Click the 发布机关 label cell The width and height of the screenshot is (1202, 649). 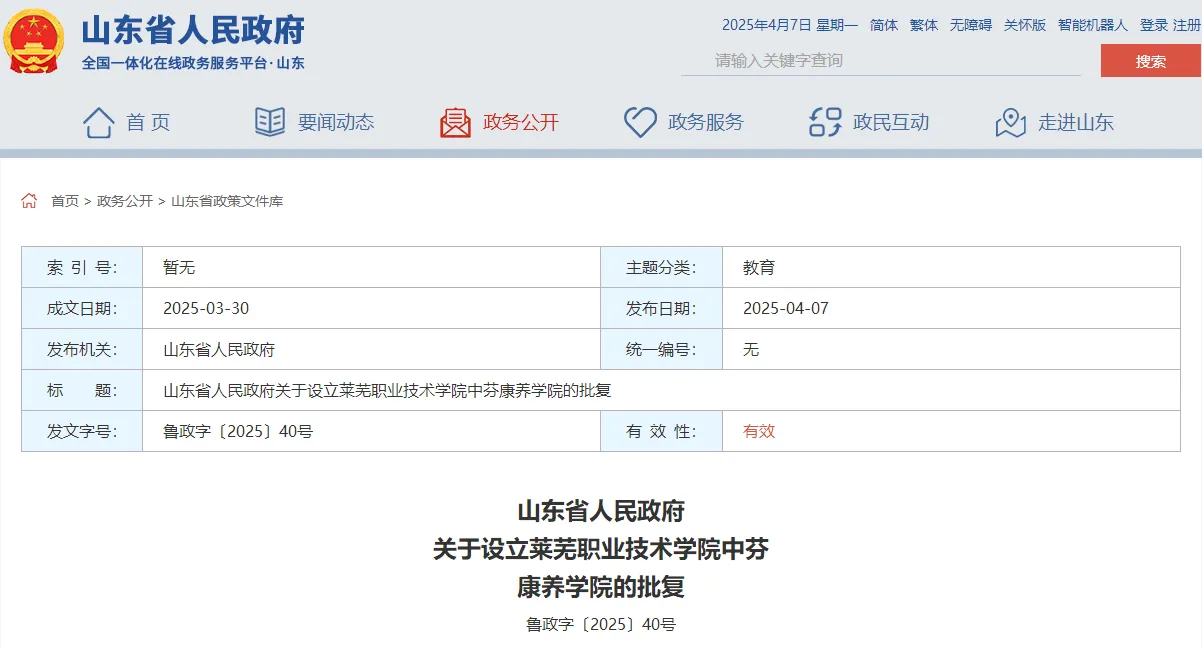tap(82, 350)
